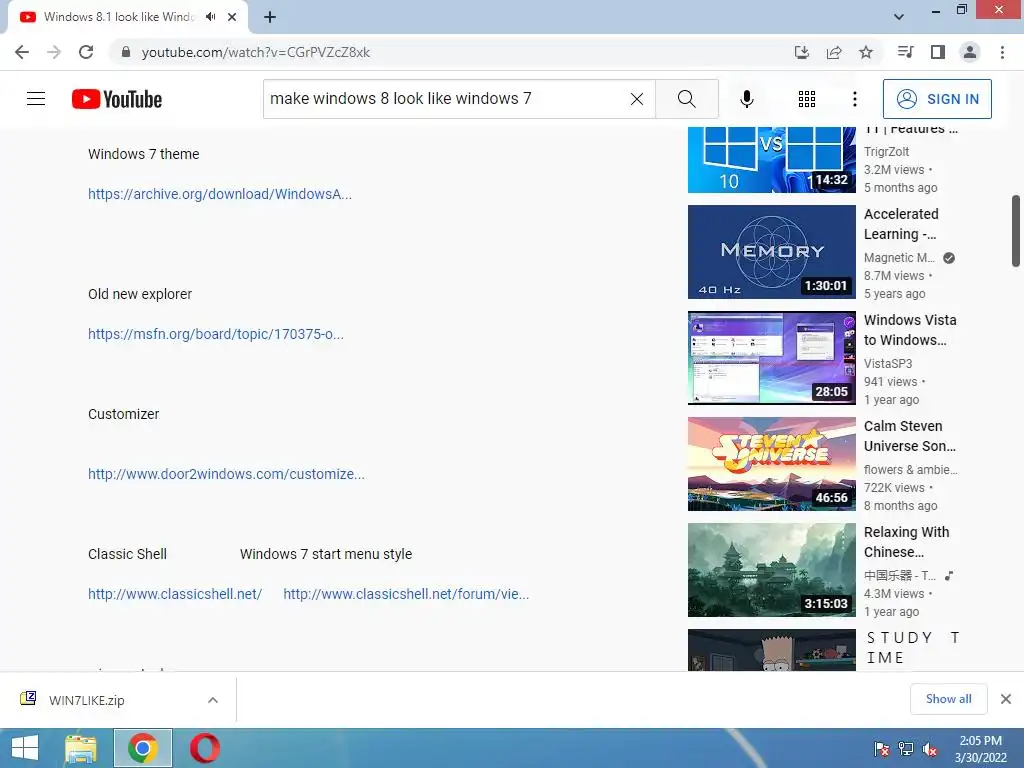
Task: Close the Windows 8.1 YouTube tab
Action: tap(232, 17)
